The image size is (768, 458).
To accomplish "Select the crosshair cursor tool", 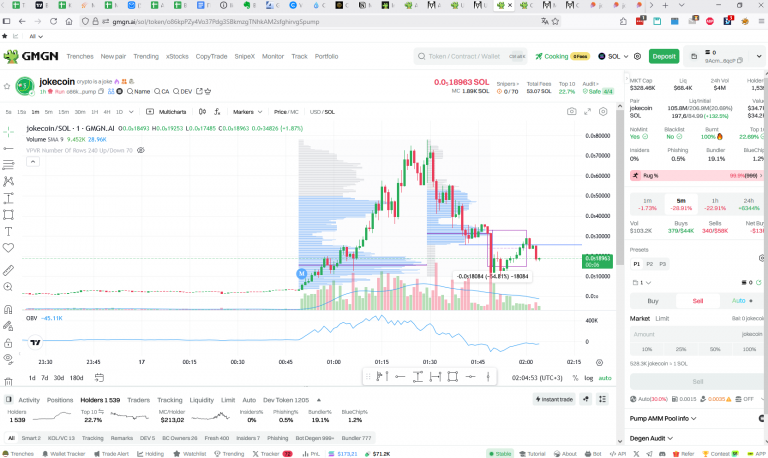I will coord(8,131).
